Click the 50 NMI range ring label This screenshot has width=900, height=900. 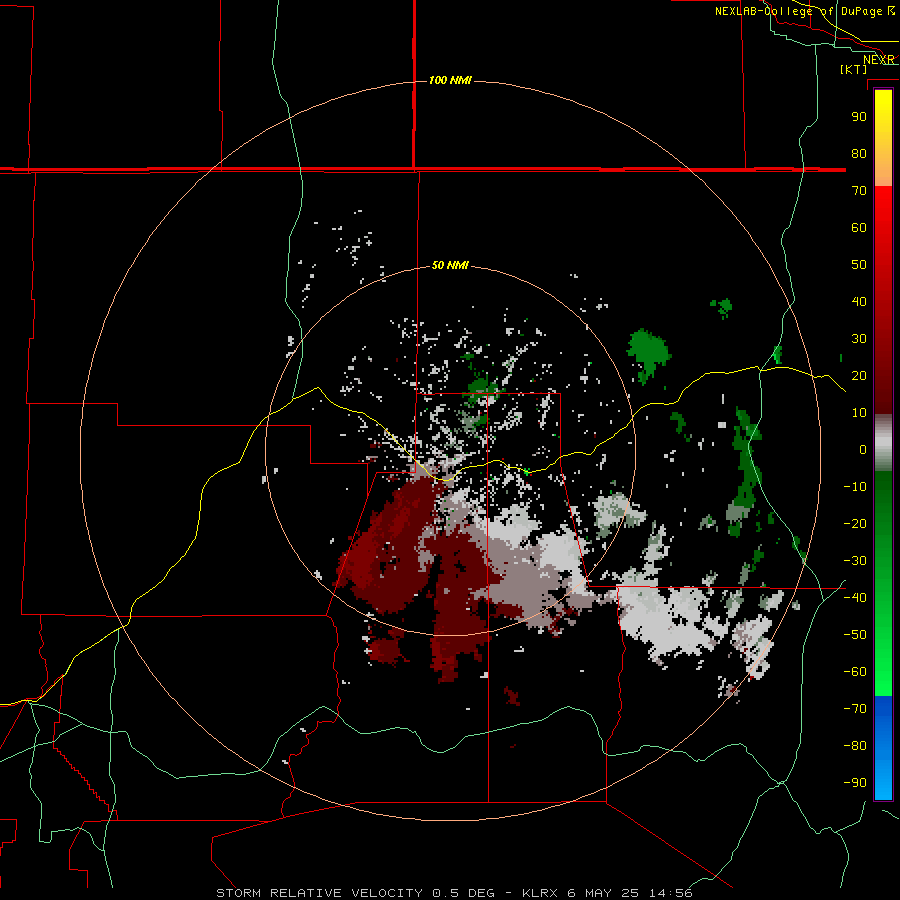[x=450, y=265]
